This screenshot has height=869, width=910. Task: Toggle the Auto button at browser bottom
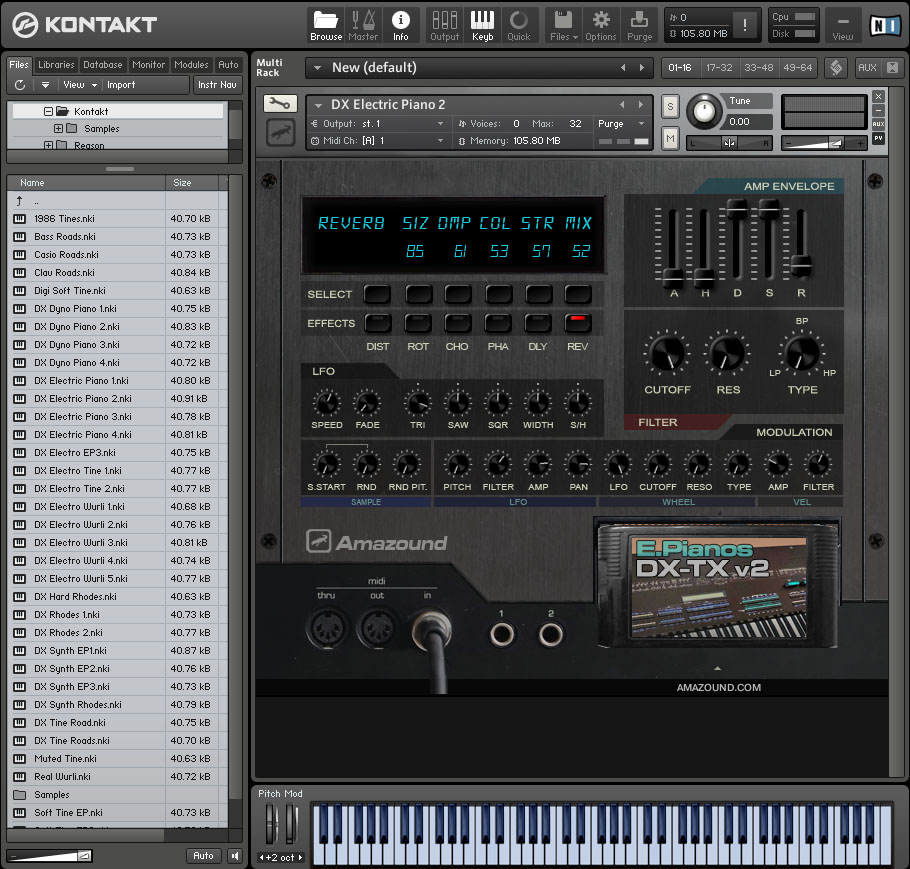[x=203, y=856]
